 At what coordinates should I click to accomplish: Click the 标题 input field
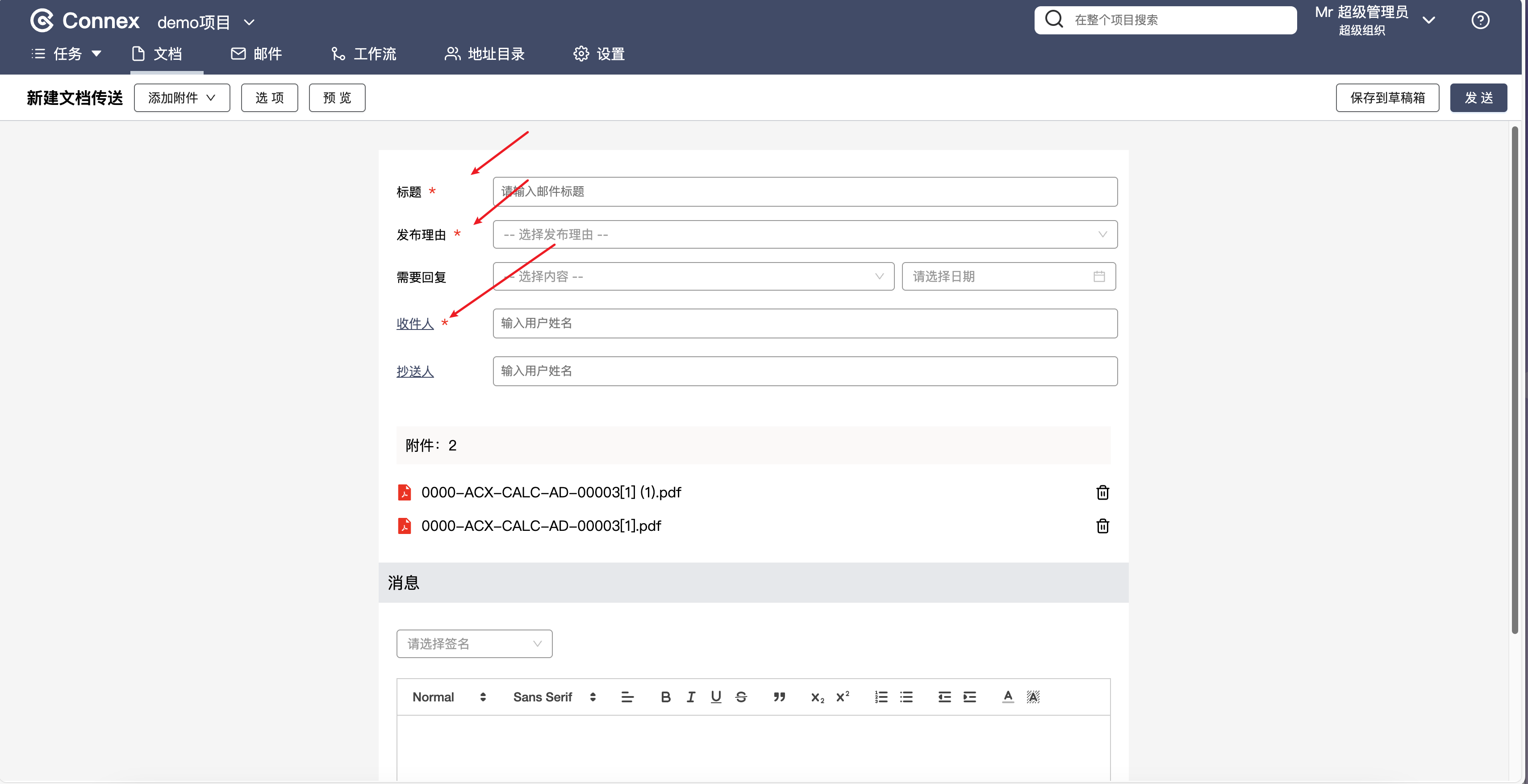pos(804,192)
